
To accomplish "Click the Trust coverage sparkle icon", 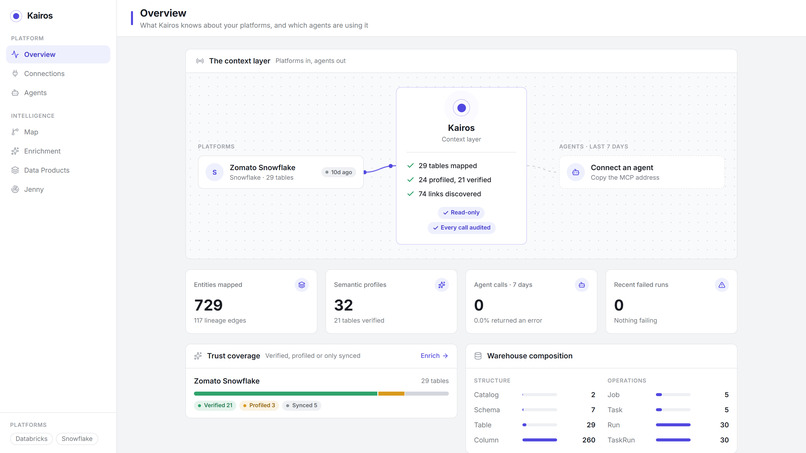I will tap(198, 356).
